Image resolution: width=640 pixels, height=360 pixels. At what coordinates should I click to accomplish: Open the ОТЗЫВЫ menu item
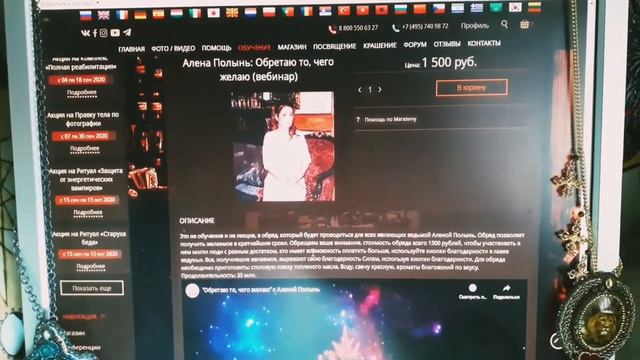click(x=447, y=44)
